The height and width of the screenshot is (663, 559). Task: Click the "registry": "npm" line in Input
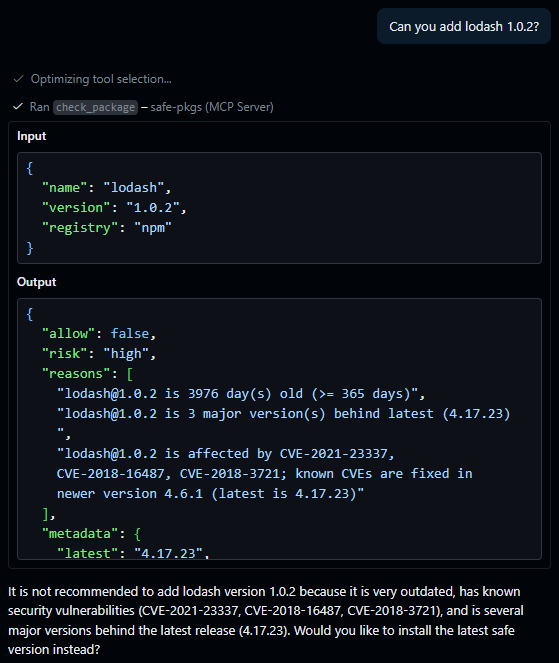click(x=107, y=227)
